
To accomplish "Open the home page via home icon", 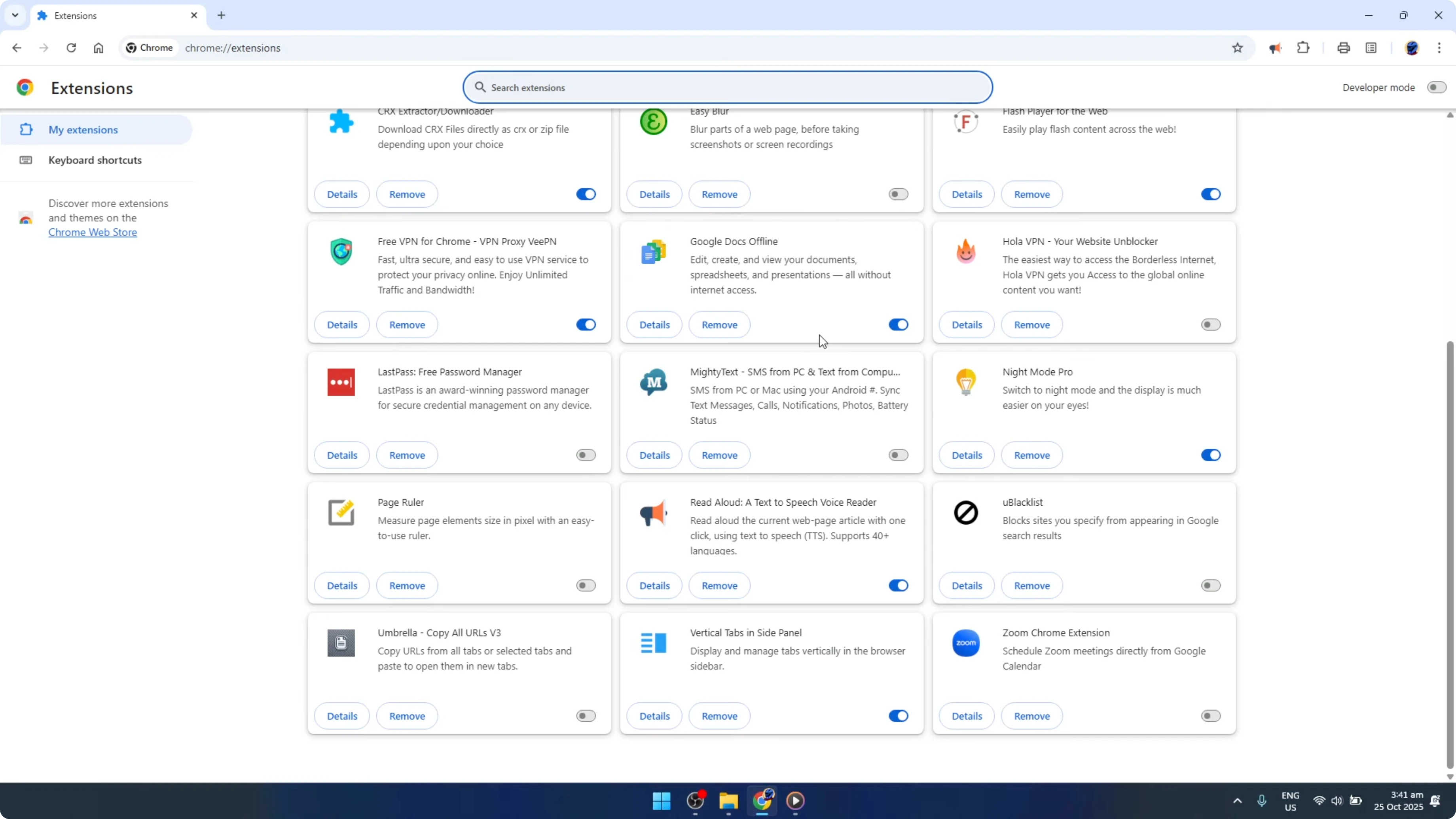I will pos(99,48).
